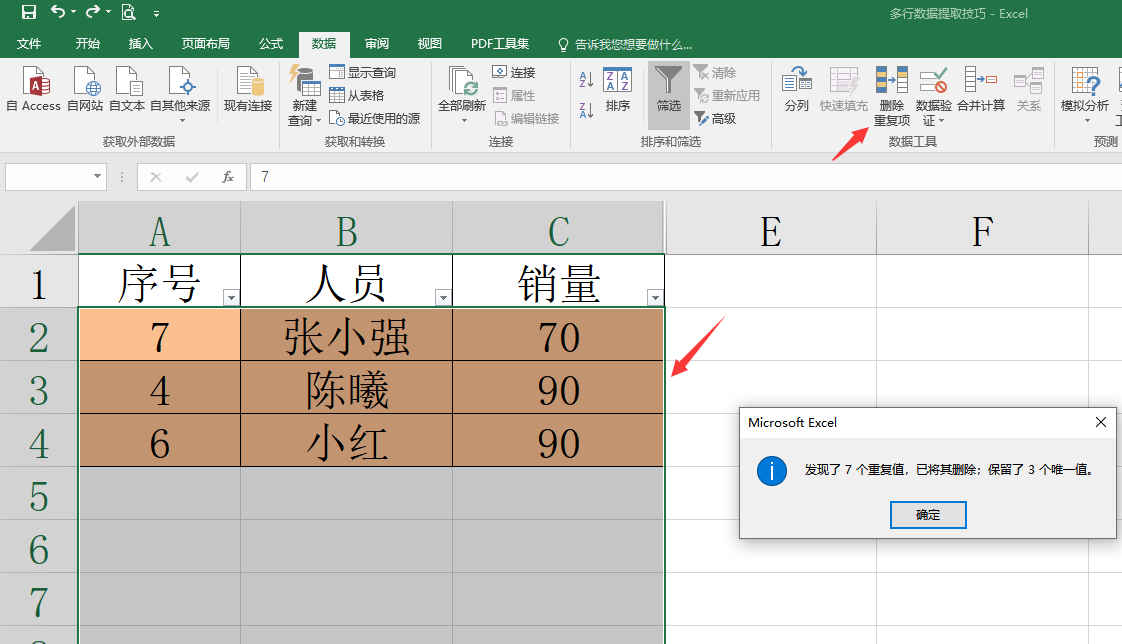Click 从表格 in ribbon
This screenshot has width=1122, height=644.
(x=357, y=95)
